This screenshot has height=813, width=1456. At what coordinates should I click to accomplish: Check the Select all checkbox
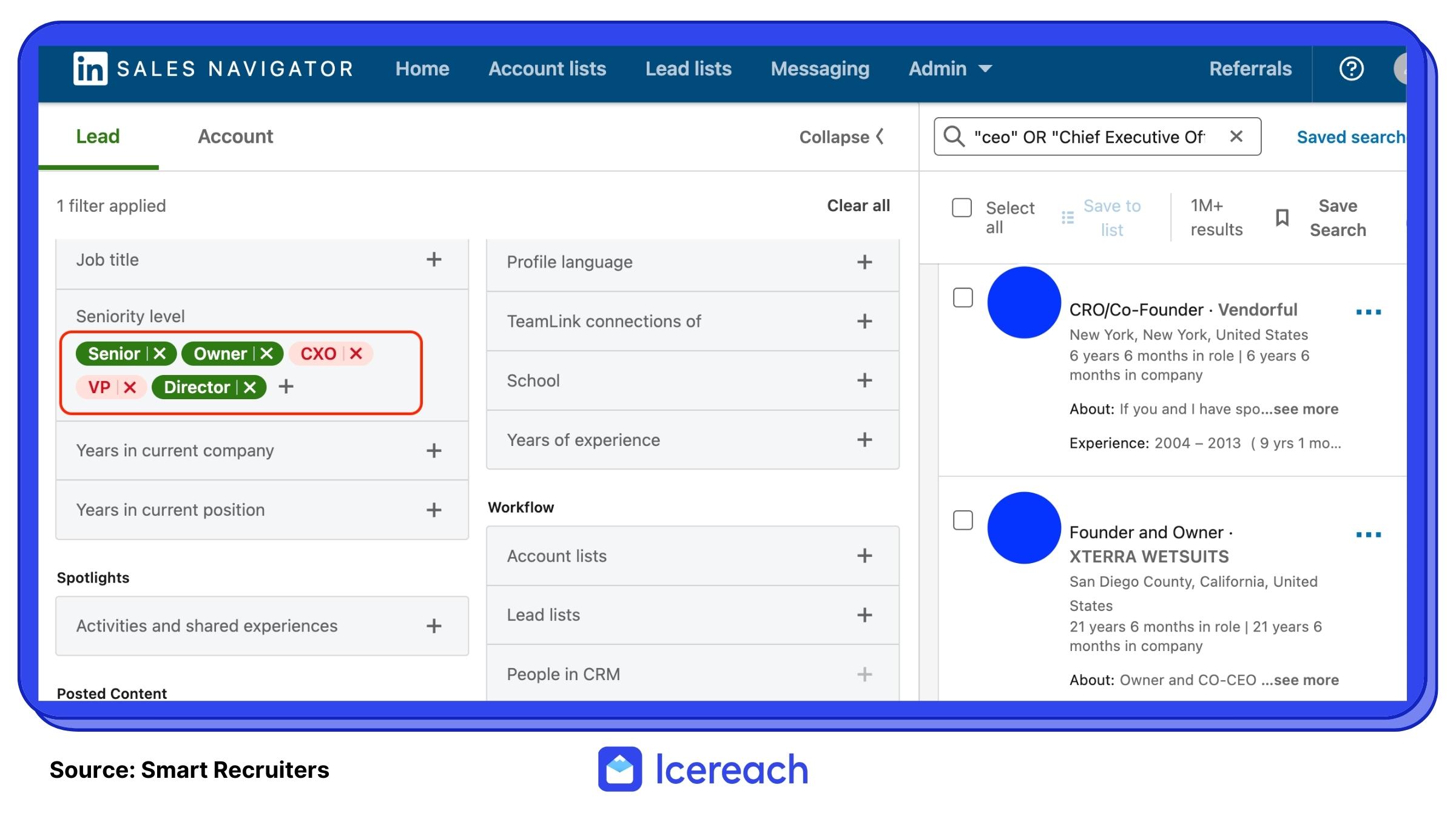point(962,207)
